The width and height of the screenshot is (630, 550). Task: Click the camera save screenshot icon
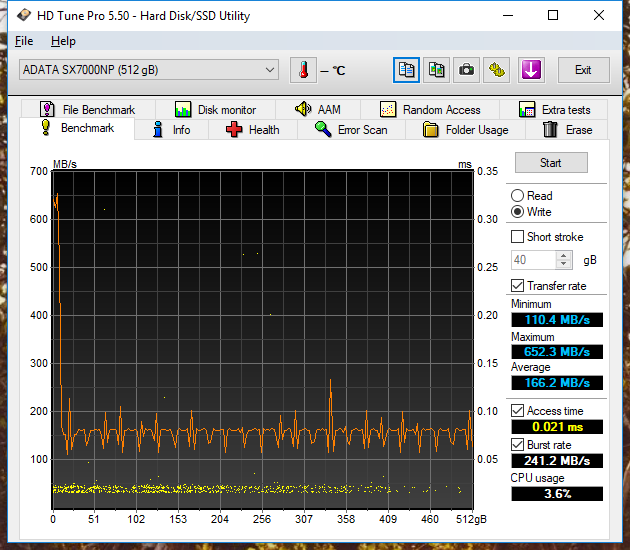click(466, 70)
